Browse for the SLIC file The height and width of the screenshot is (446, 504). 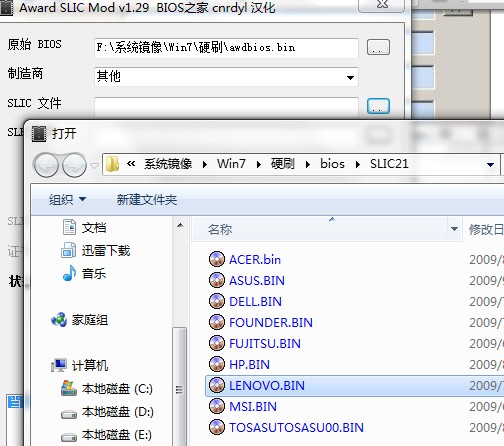378,106
